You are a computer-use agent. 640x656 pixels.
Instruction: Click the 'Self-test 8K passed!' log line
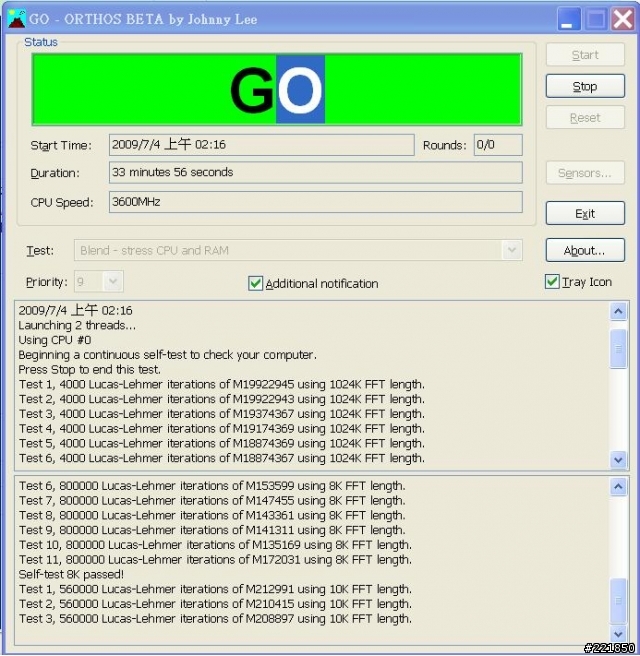point(71,574)
